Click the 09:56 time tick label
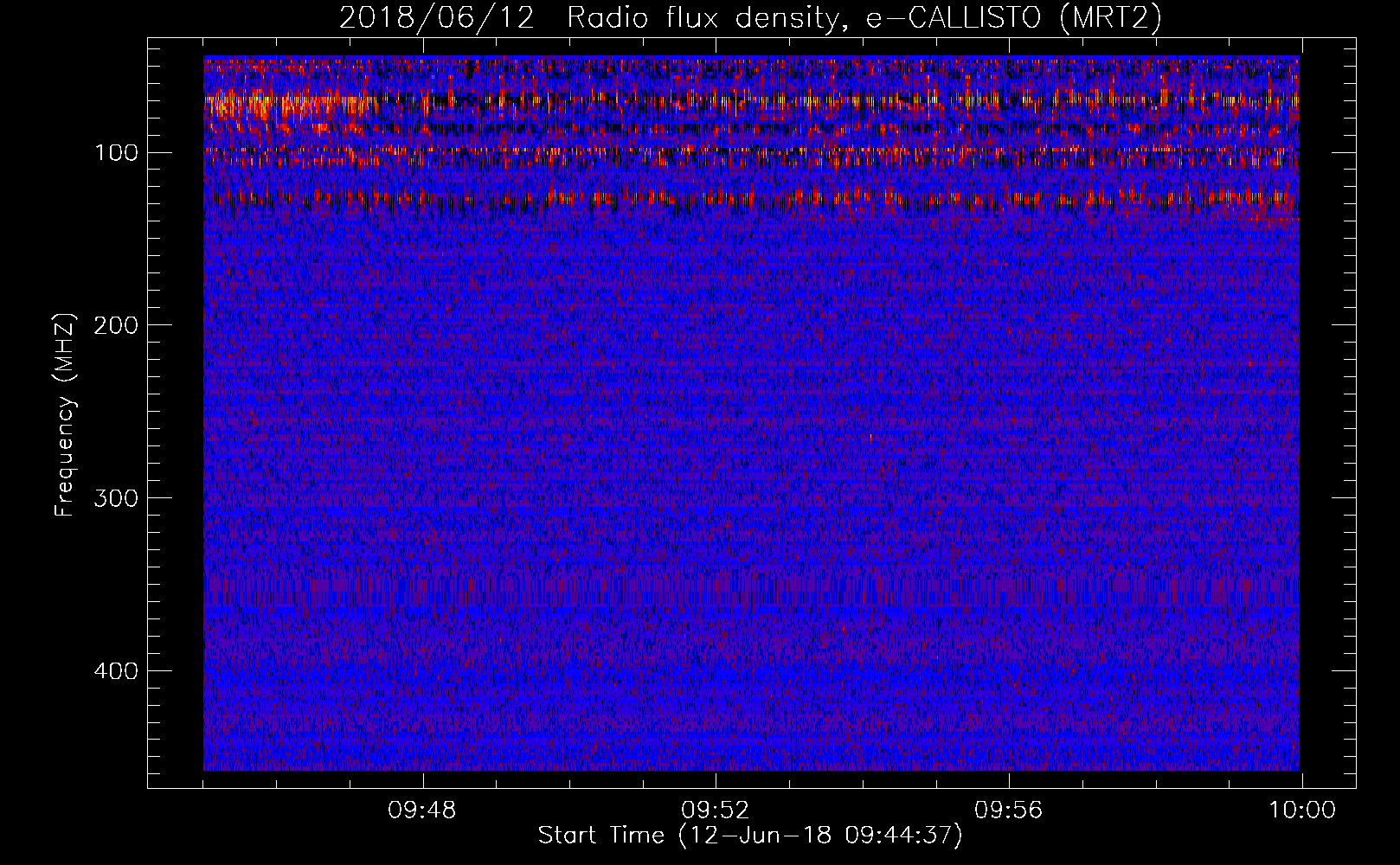The image size is (1400, 865). [1009, 811]
